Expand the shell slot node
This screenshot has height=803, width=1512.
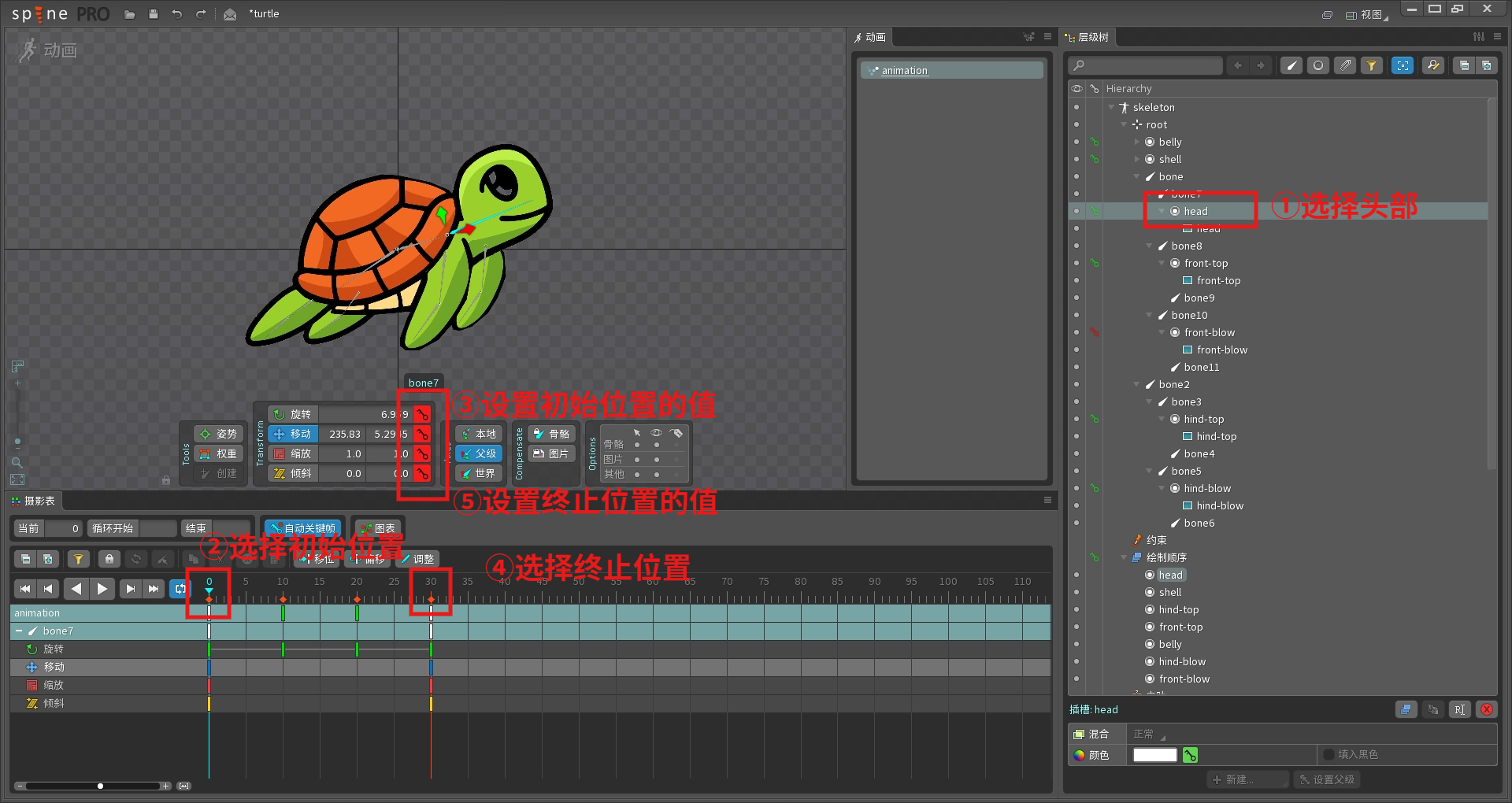pos(1136,159)
